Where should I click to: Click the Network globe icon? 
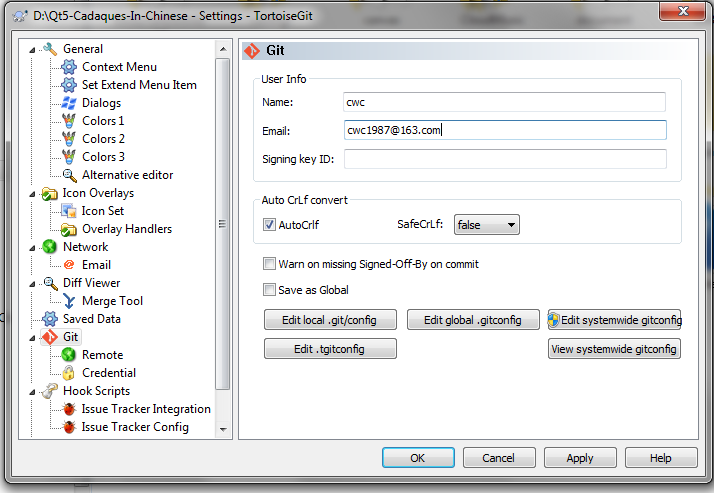[x=49, y=247]
